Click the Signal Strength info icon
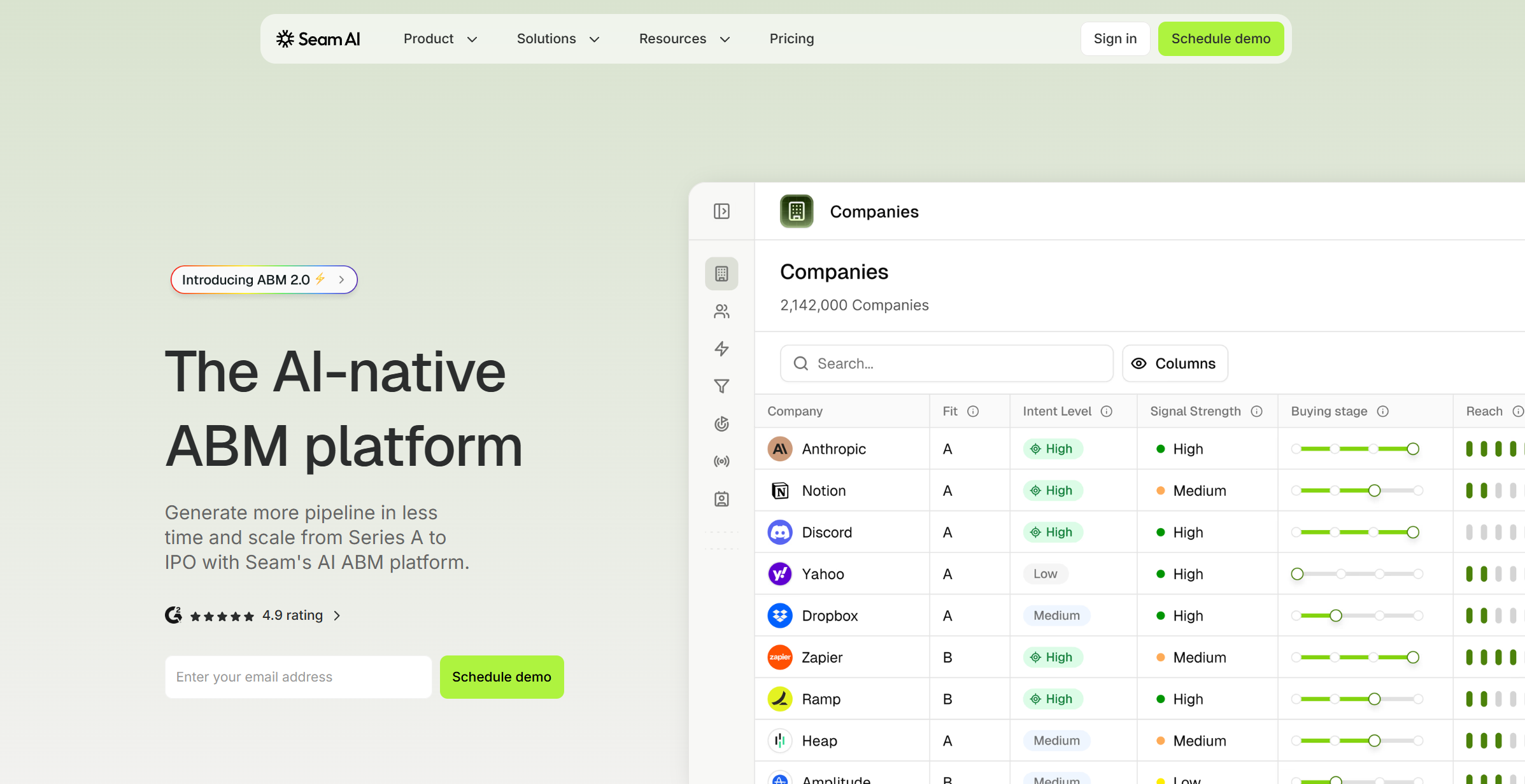The width and height of the screenshot is (1525, 784). click(1256, 411)
